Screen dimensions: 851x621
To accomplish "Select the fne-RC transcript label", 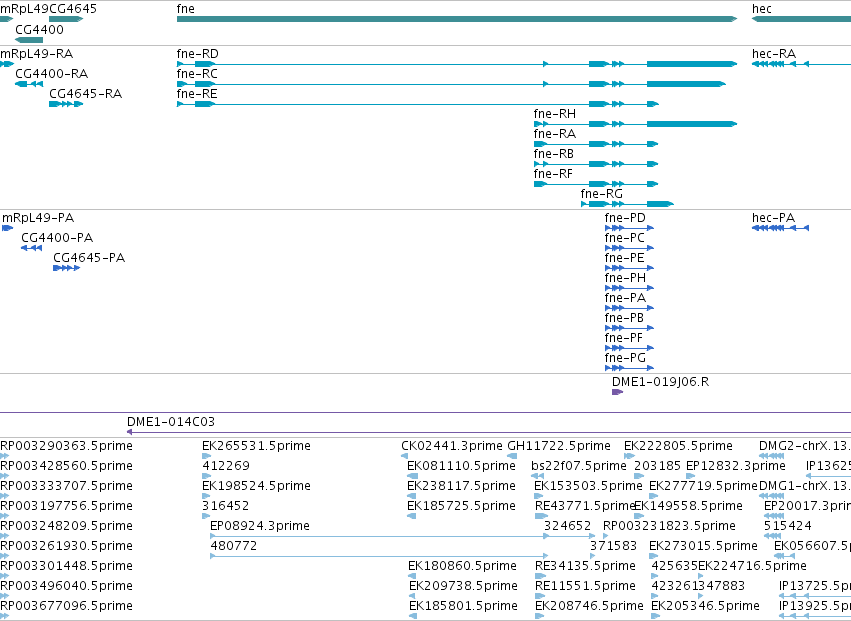I will coord(197,74).
